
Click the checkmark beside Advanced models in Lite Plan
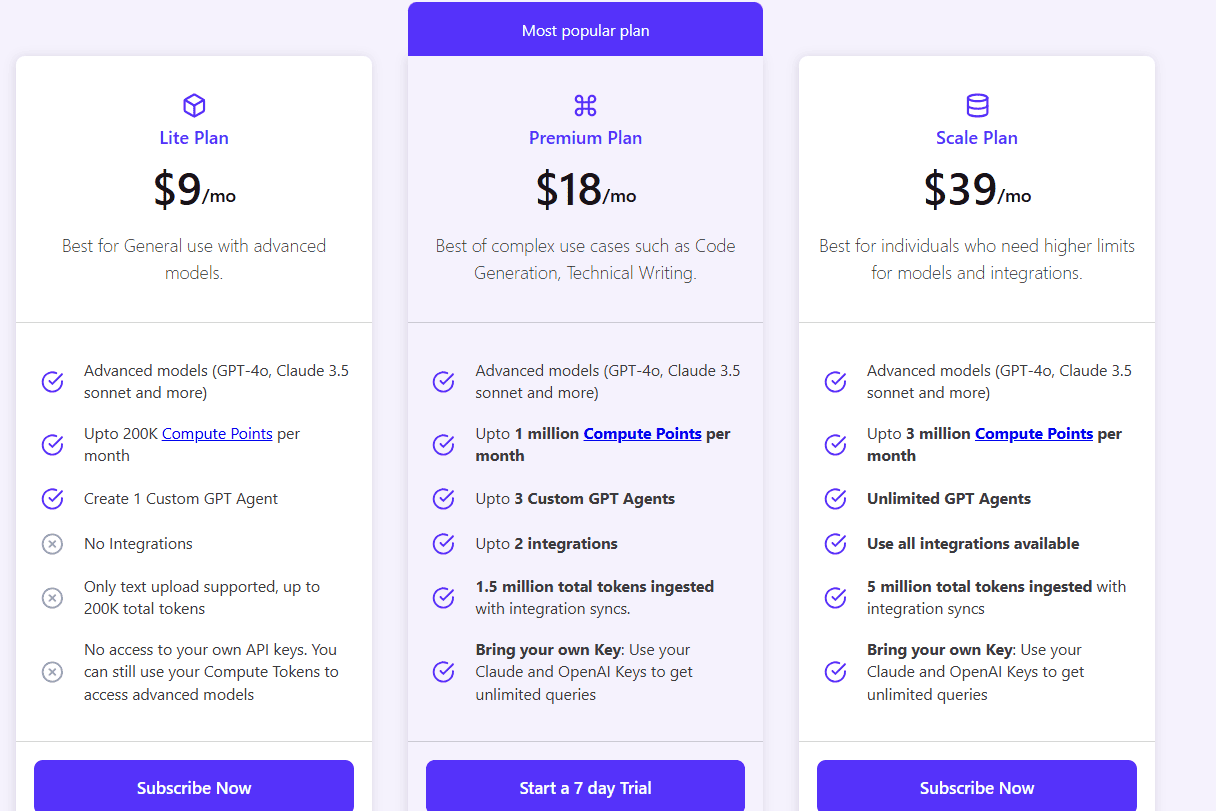(x=52, y=381)
